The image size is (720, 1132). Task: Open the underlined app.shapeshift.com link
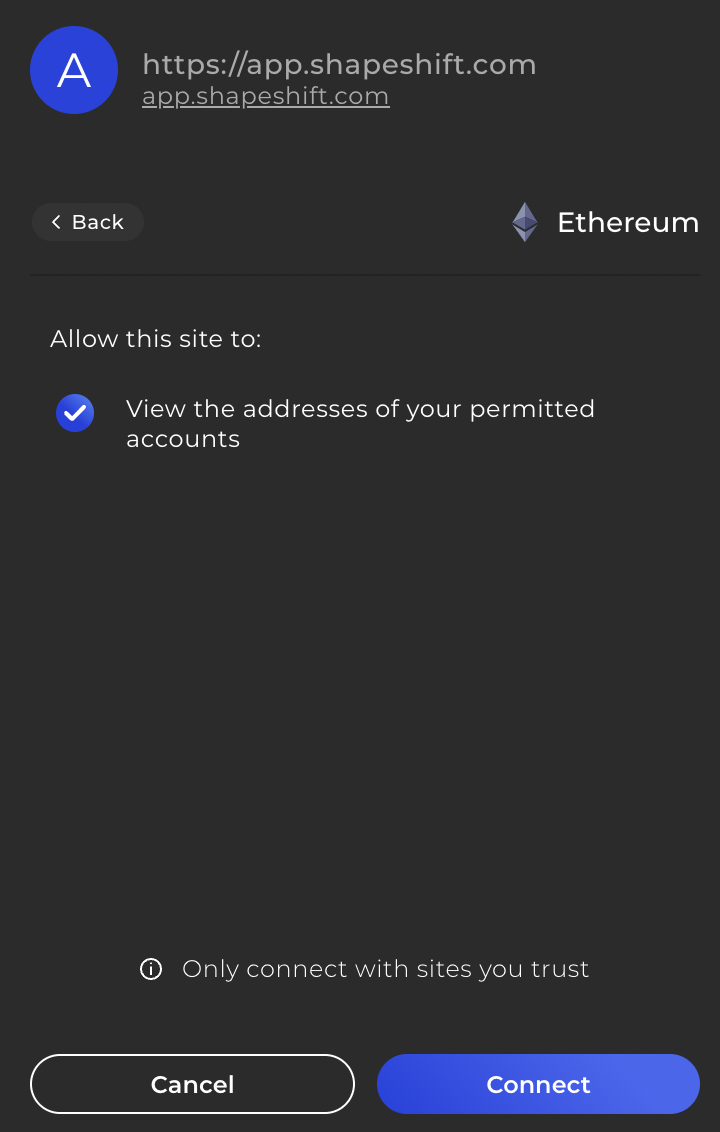click(266, 96)
